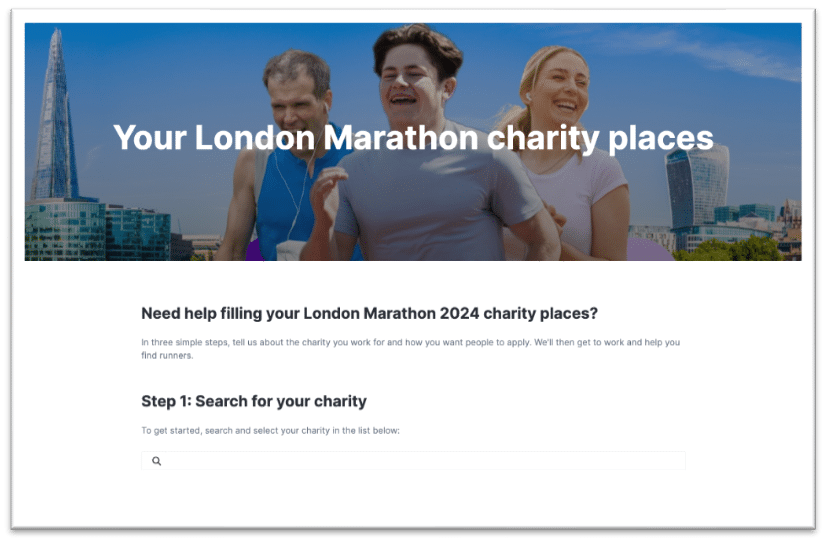Click the purple shape at banner bottom right
The height and width of the screenshot is (544, 826).
[x=649, y=249]
